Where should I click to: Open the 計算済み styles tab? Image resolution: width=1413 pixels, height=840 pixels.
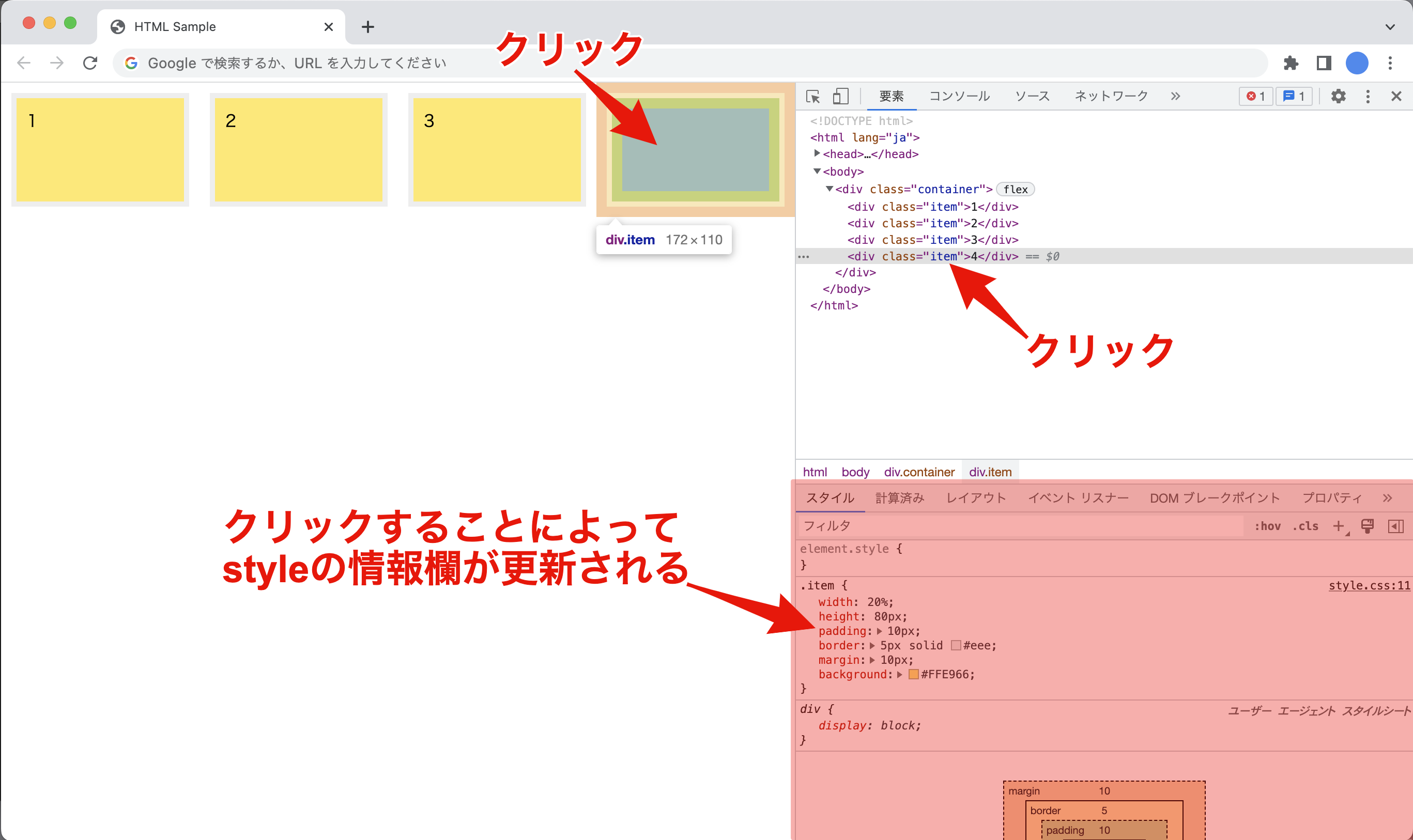900,497
